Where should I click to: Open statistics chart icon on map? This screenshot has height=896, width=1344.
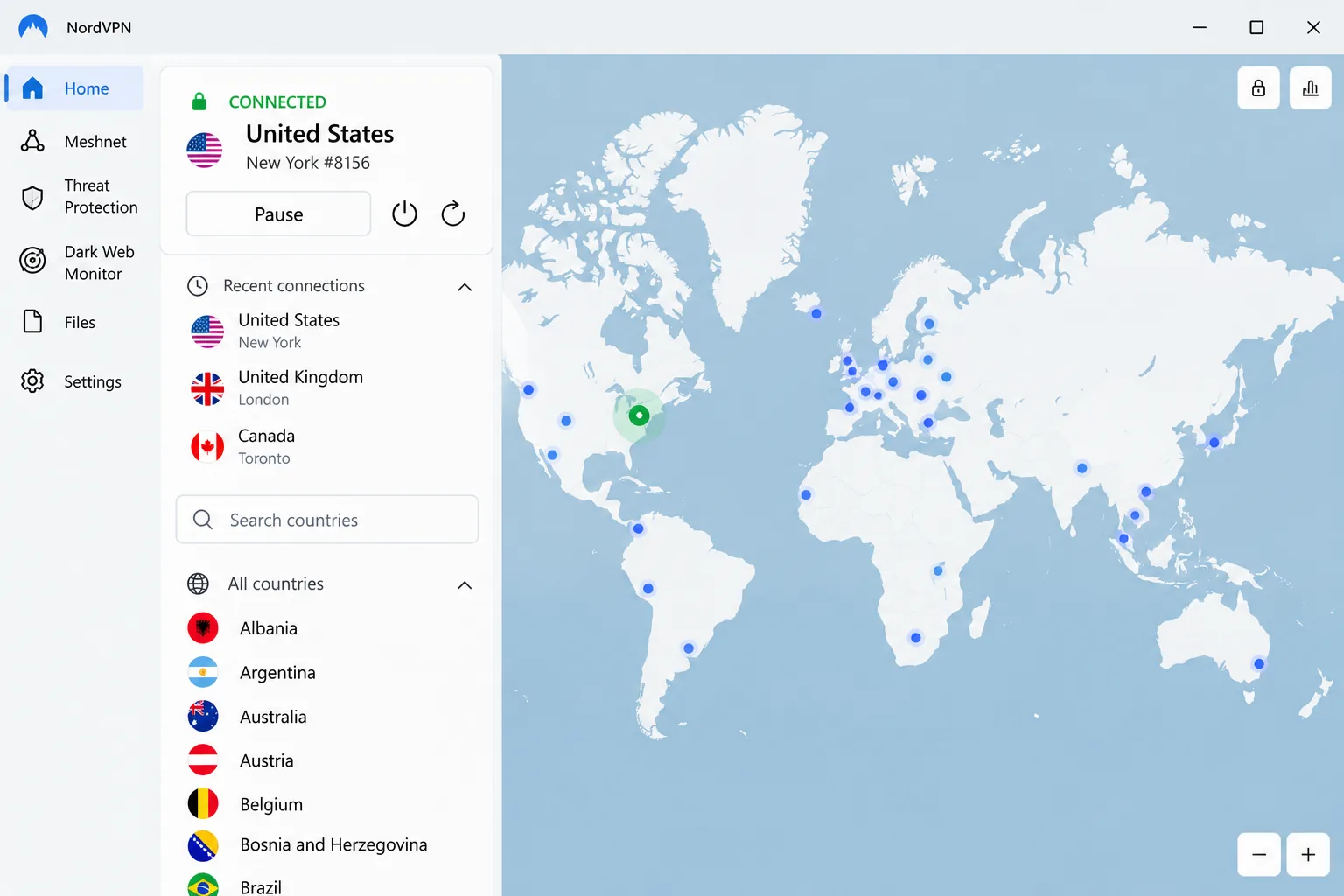pyautogui.click(x=1310, y=88)
